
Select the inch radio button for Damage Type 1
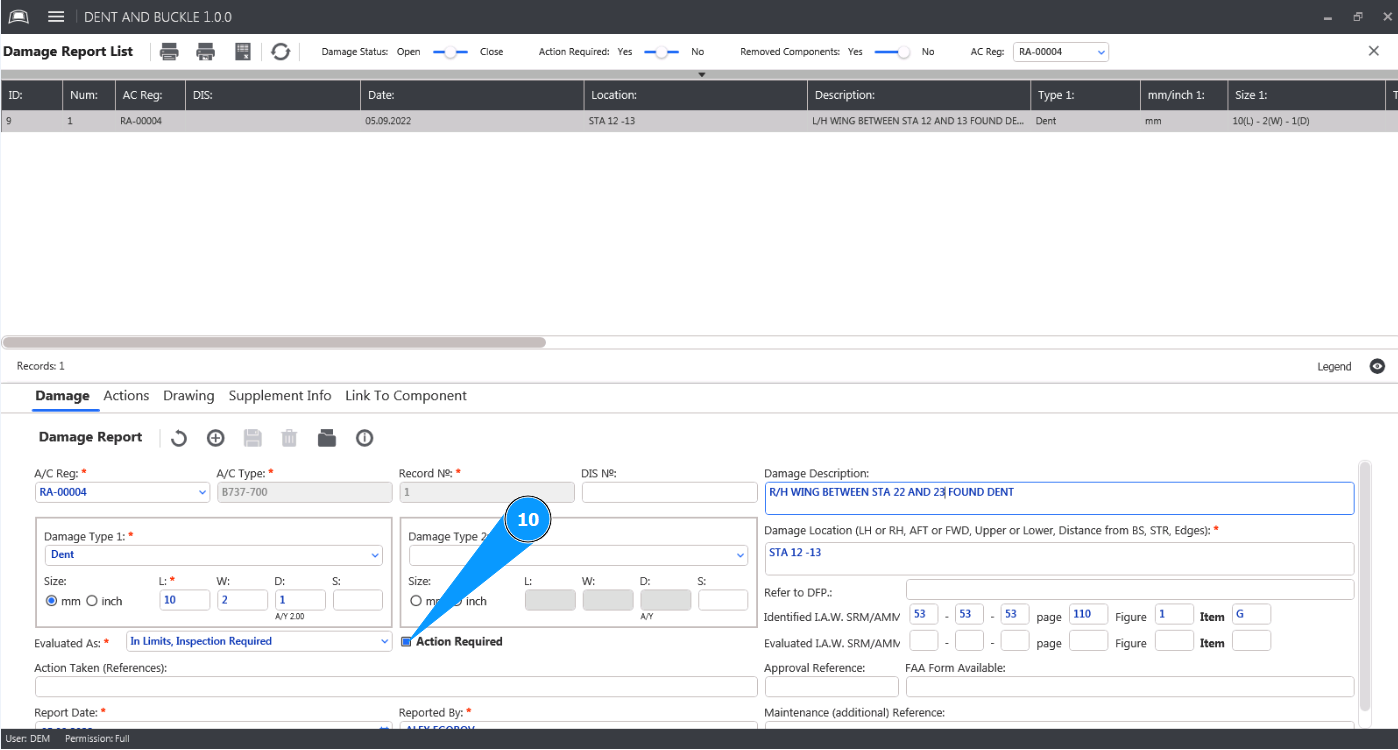(92, 601)
